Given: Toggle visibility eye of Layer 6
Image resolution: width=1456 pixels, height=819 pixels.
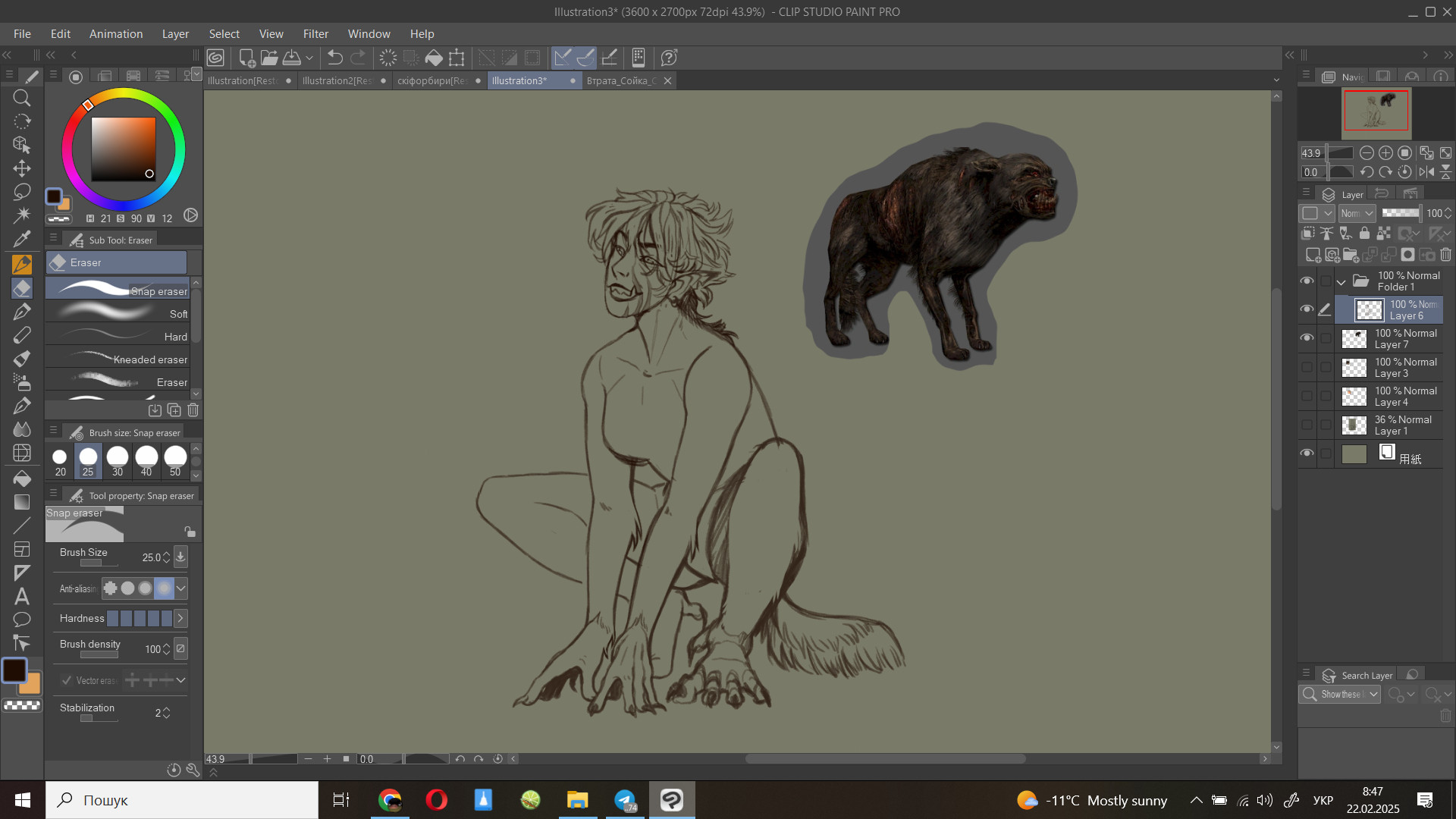Looking at the screenshot, I should pyautogui.click(x=1307, y=309).
